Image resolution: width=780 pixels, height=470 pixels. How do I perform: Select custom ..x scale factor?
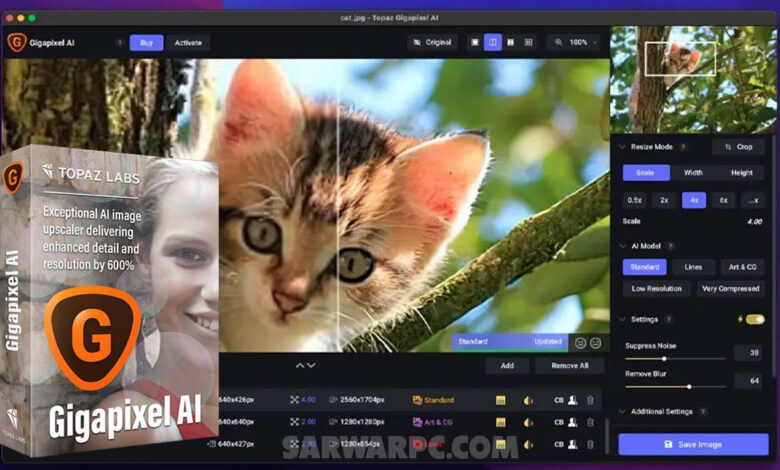[753, 200]
